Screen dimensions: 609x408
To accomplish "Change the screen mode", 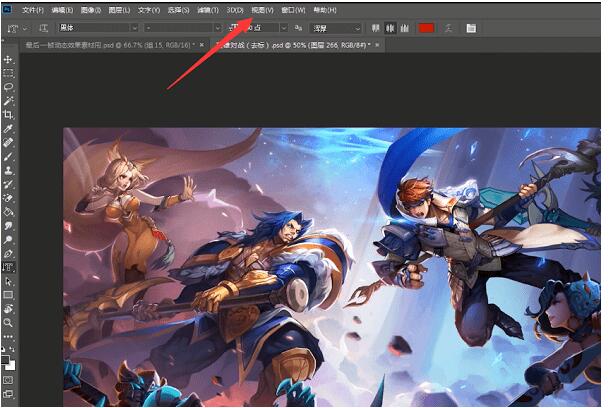I will pyautogui.click(x=8, y=394).
